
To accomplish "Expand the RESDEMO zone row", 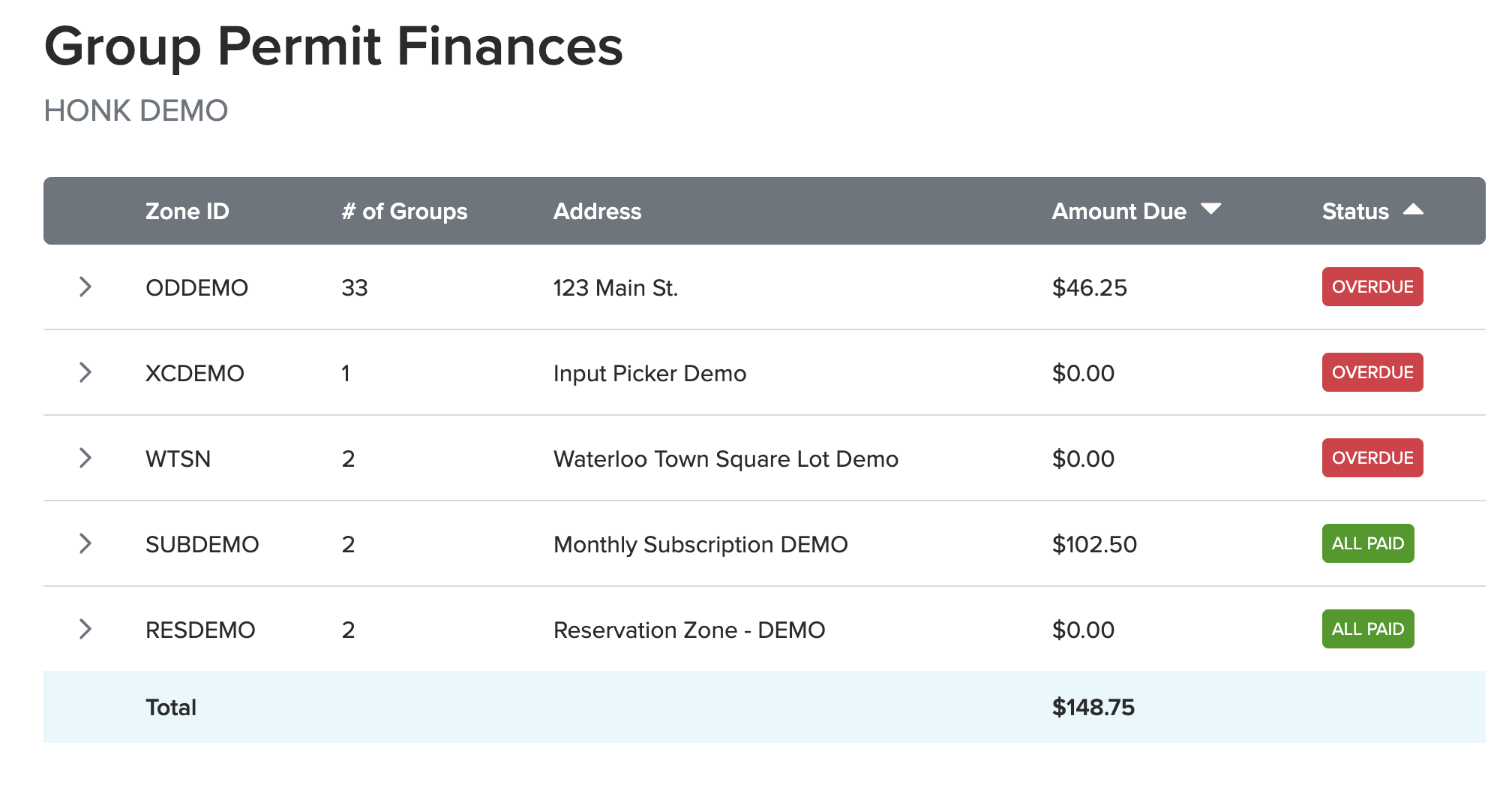I will coord(85,629).
